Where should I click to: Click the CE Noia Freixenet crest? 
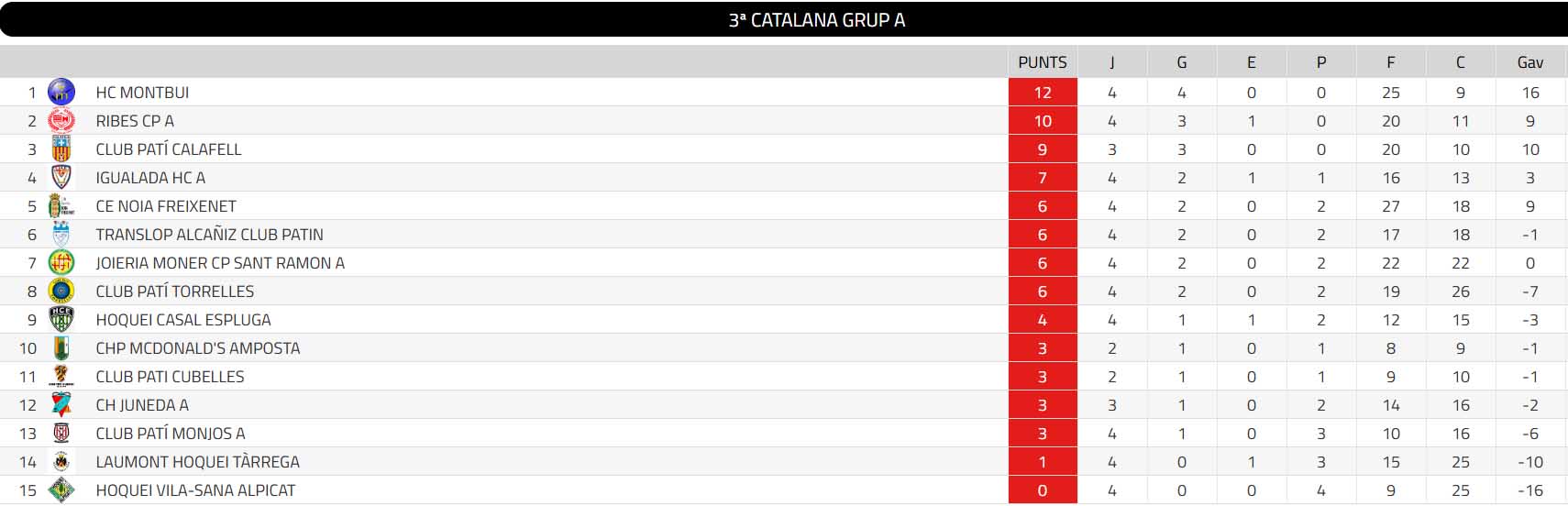tap(61, 205)
